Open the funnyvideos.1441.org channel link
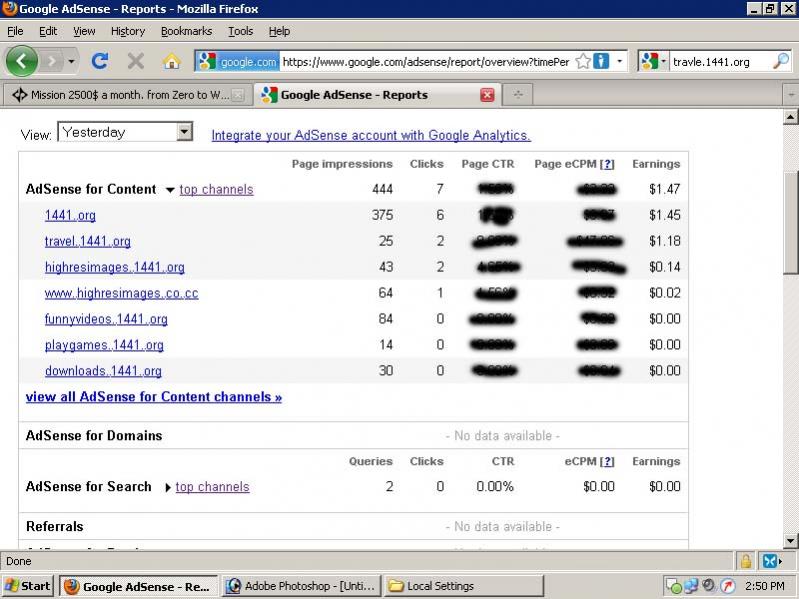Viewport: 799px width, 599px height. click(x=106, y=319)
